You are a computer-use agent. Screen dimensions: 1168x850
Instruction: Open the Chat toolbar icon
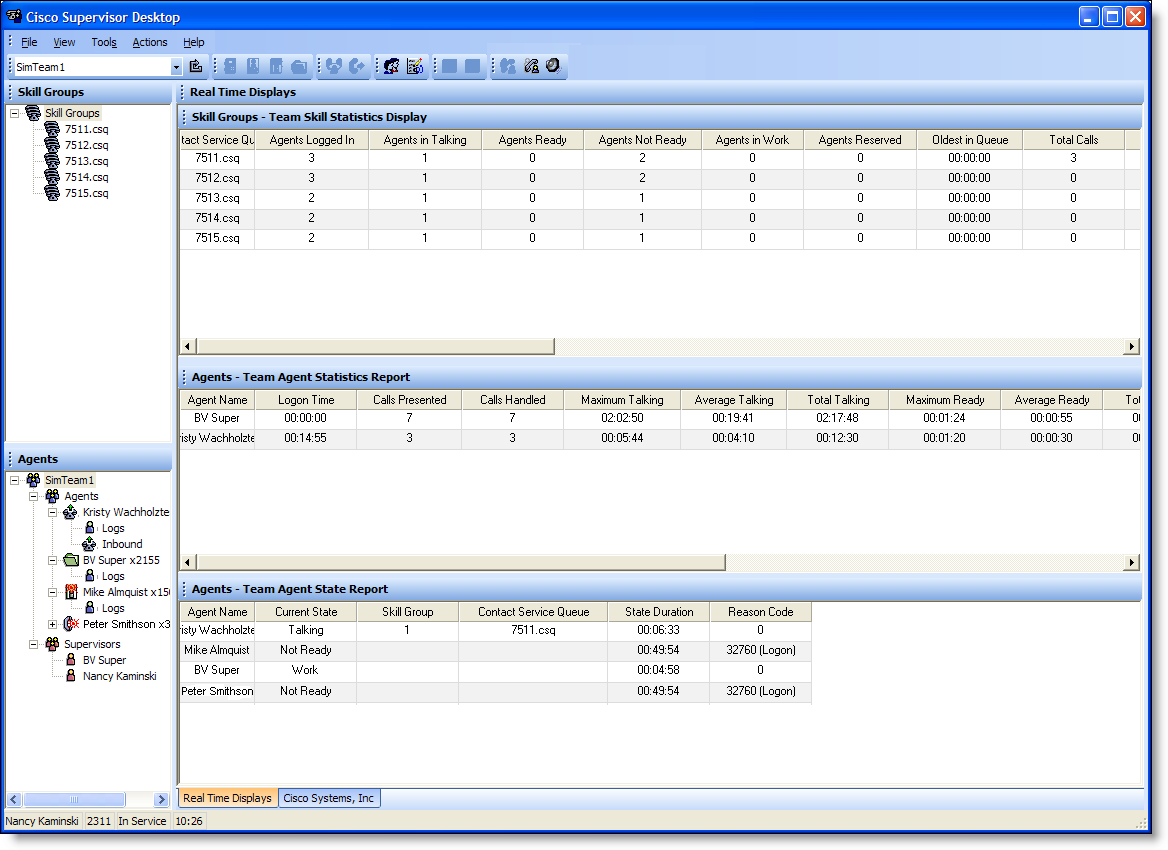391,66
